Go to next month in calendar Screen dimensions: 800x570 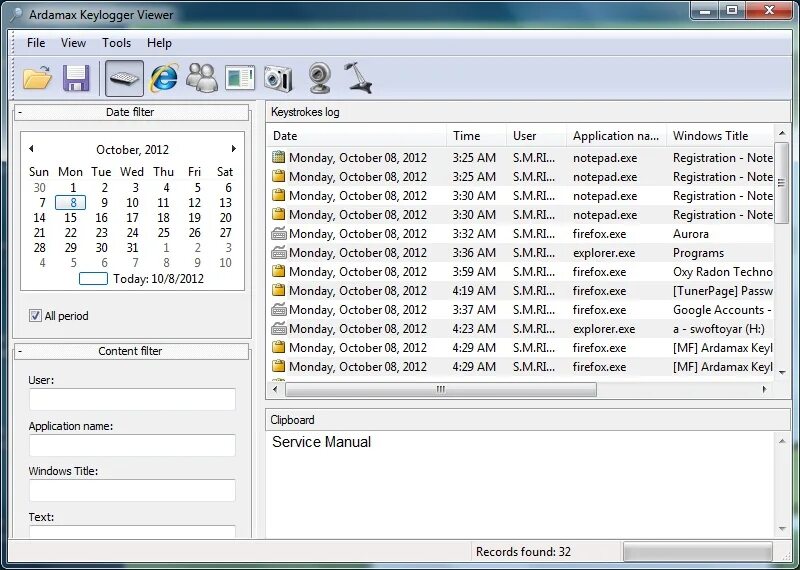(x=234, y=148)
